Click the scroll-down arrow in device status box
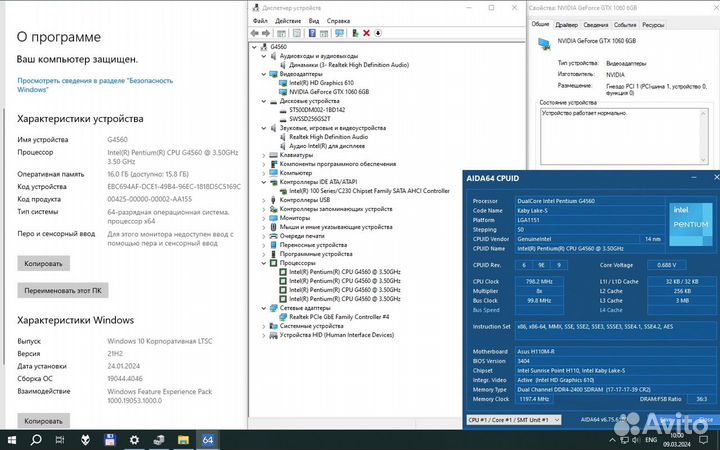The image size is (720, 450). 703,160
